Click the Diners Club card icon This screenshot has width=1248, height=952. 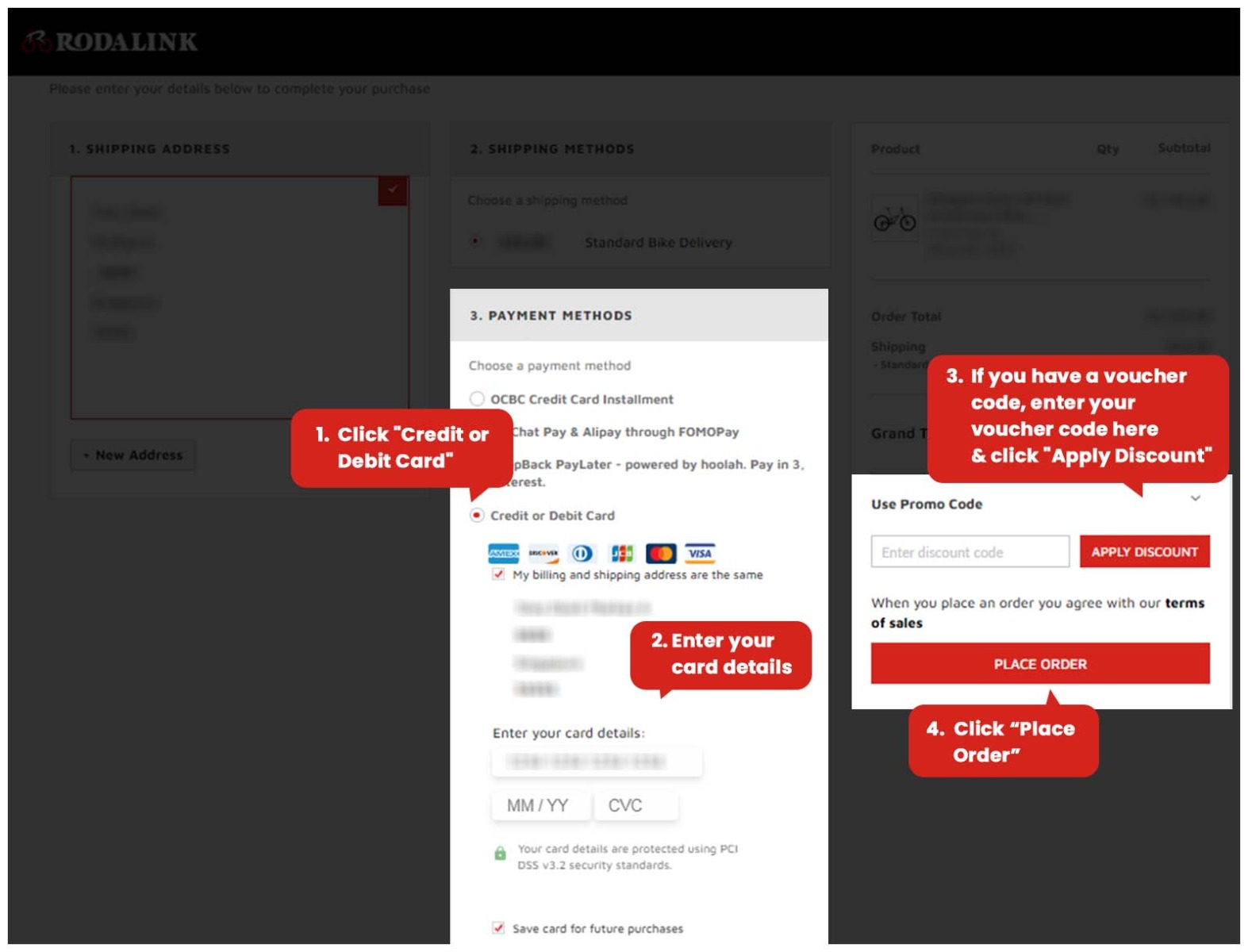click(582, 553)
